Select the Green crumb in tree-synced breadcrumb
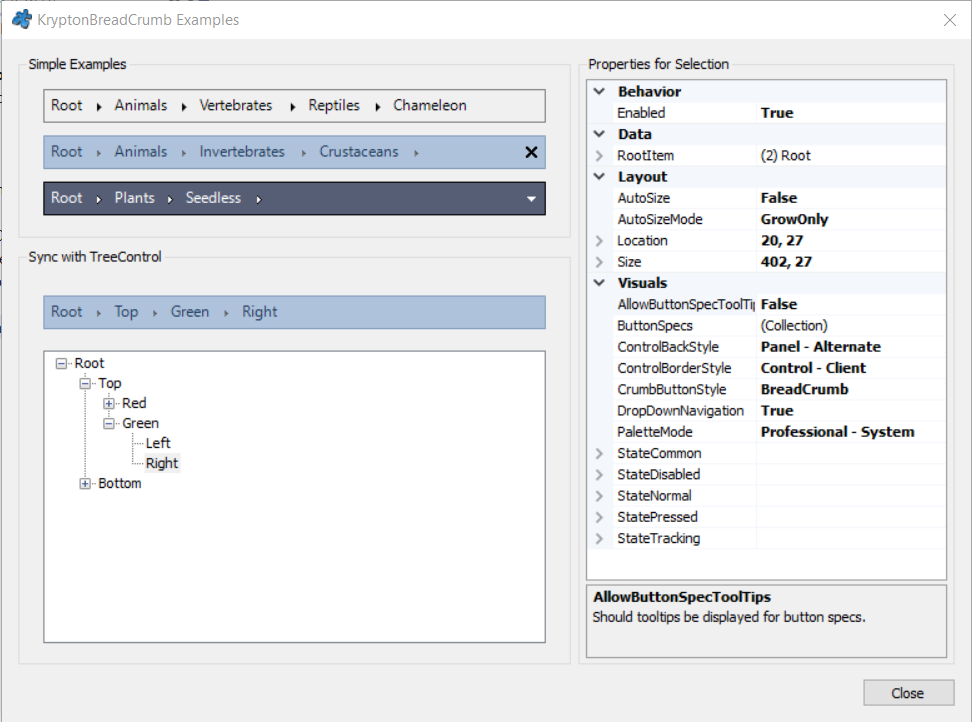The width and height of the screenshot is (972, 722). (x=190, y=312)
